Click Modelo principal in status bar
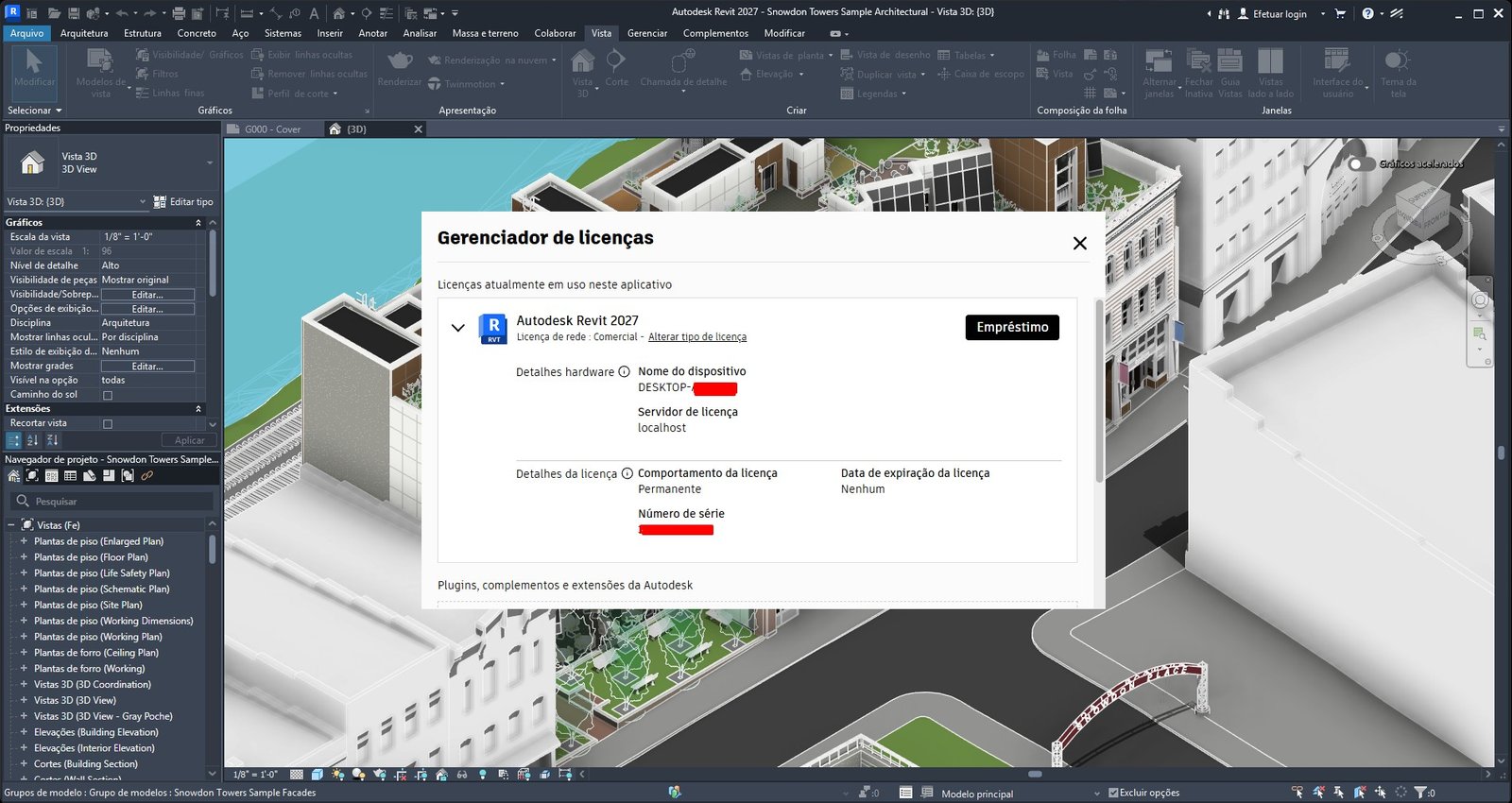 (977, 794)
